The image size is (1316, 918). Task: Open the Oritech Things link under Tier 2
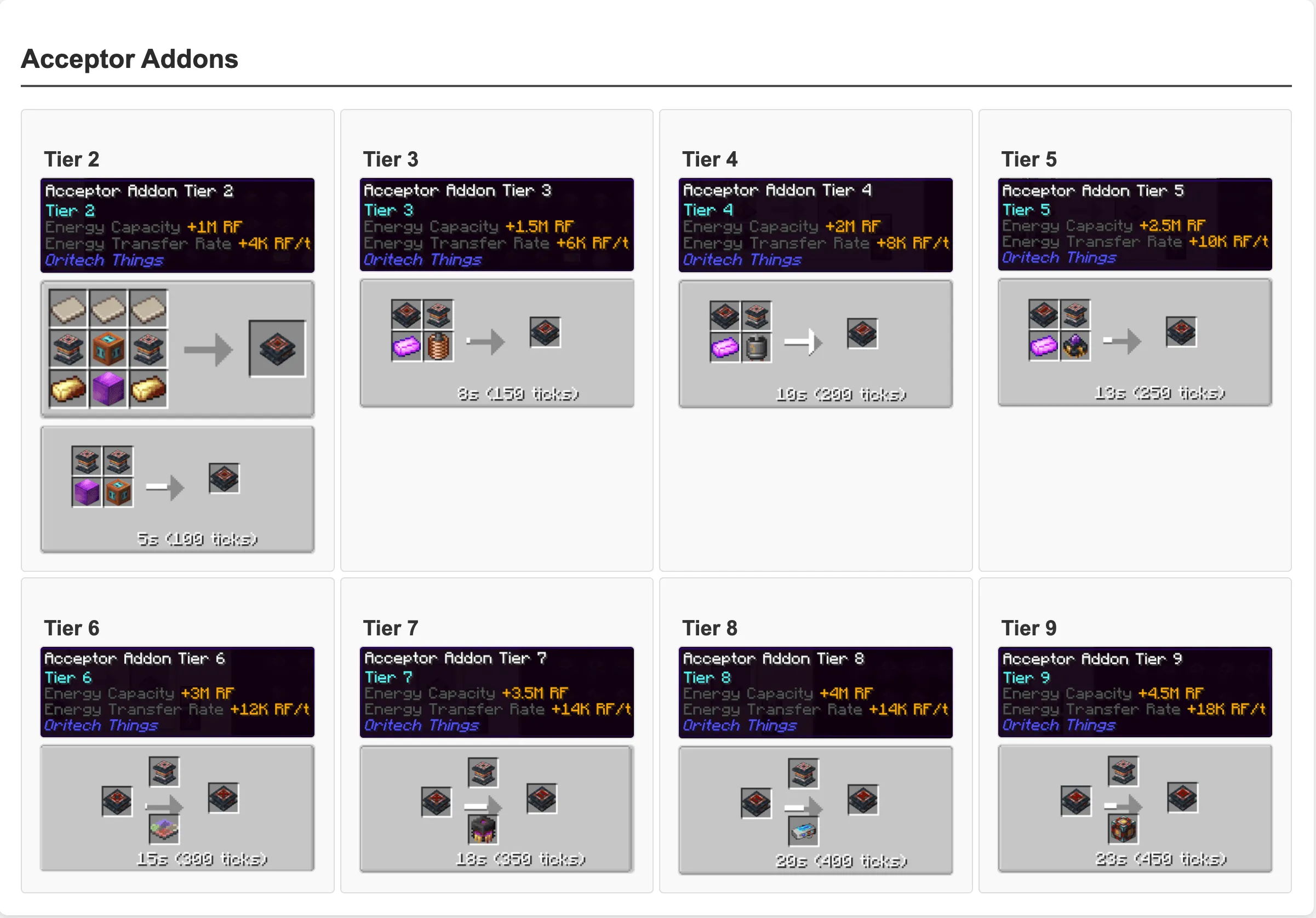104,261
